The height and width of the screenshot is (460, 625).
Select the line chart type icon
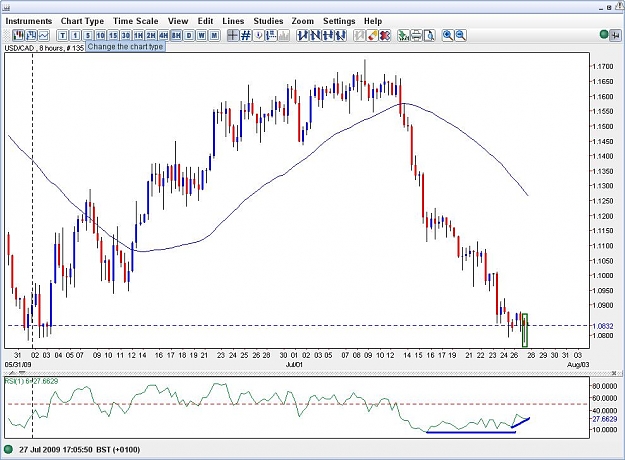43,36
